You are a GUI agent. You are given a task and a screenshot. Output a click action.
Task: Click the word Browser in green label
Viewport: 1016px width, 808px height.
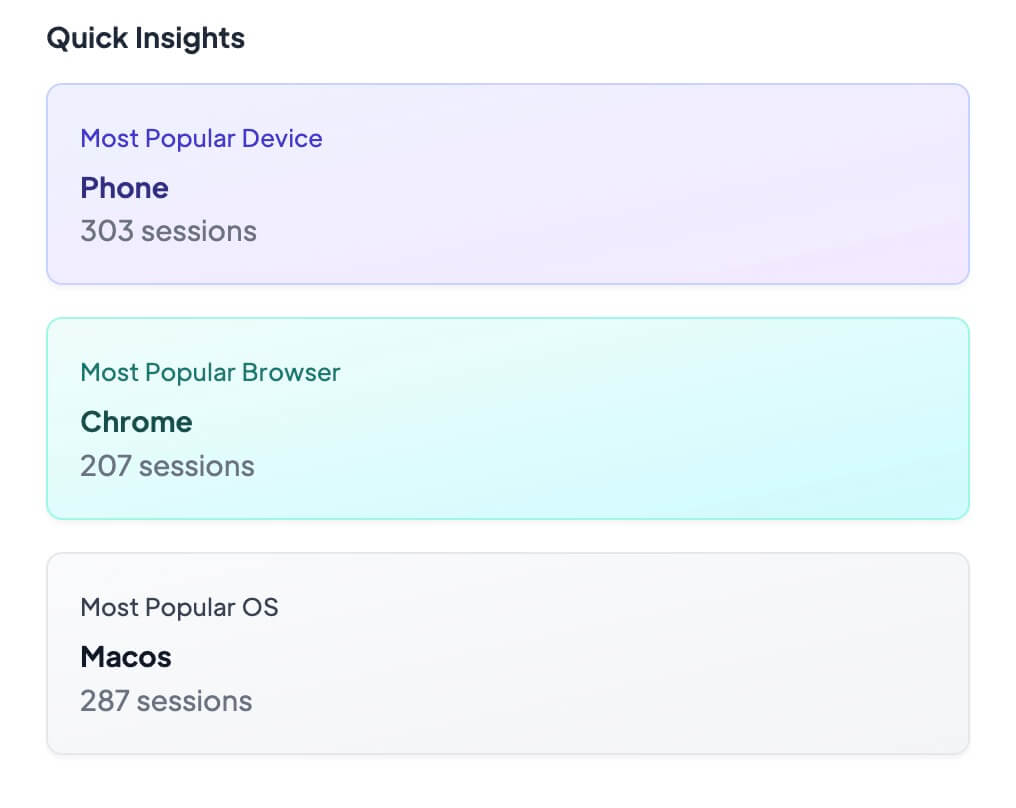[291, 373]
